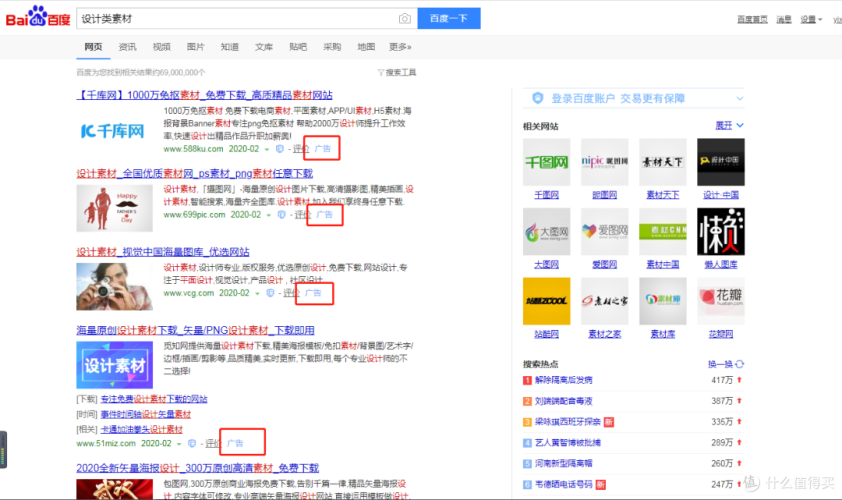Open the 千库网 1000万免抠素材 result title
Viewport: 842px width, 500px height.
coord(205,95)
